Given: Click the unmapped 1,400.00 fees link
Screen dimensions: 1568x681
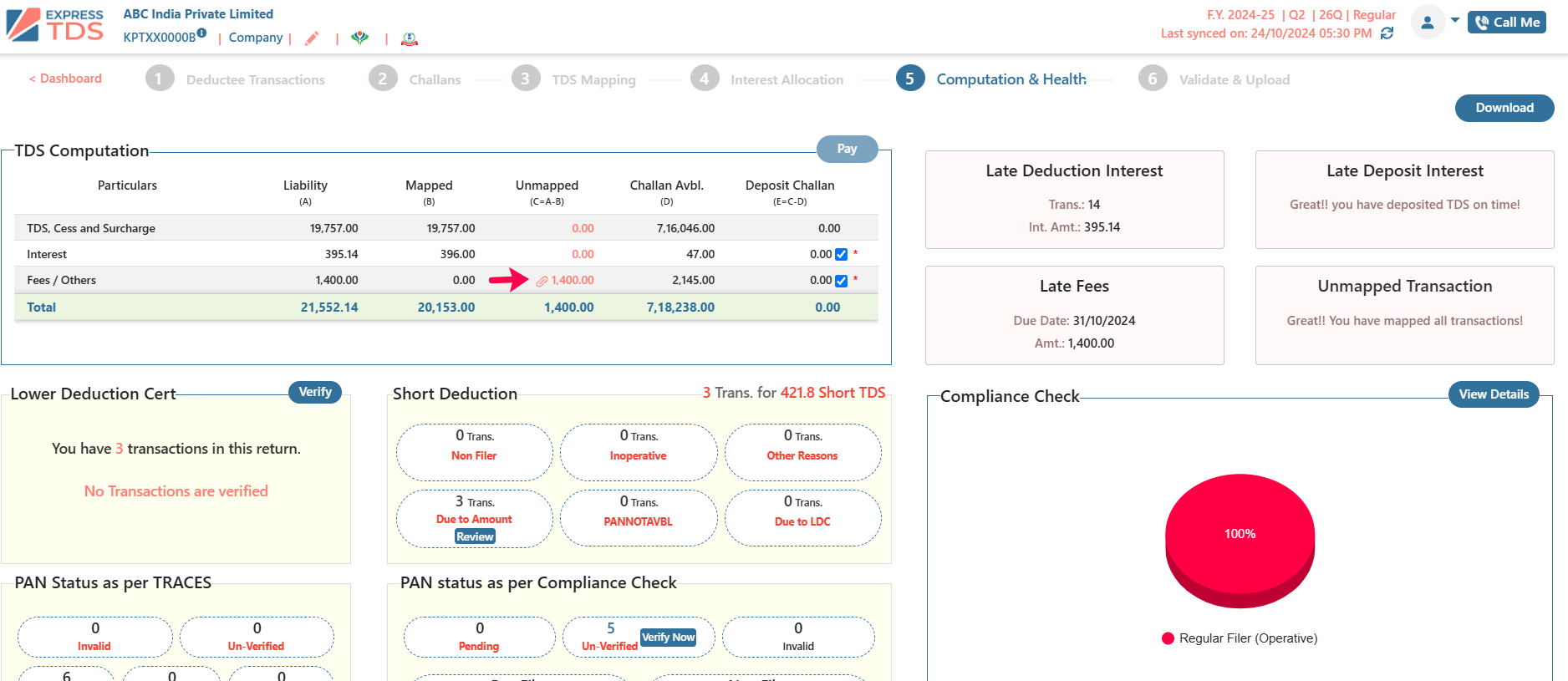Looking at the screenshot, I should click(573, 281).
